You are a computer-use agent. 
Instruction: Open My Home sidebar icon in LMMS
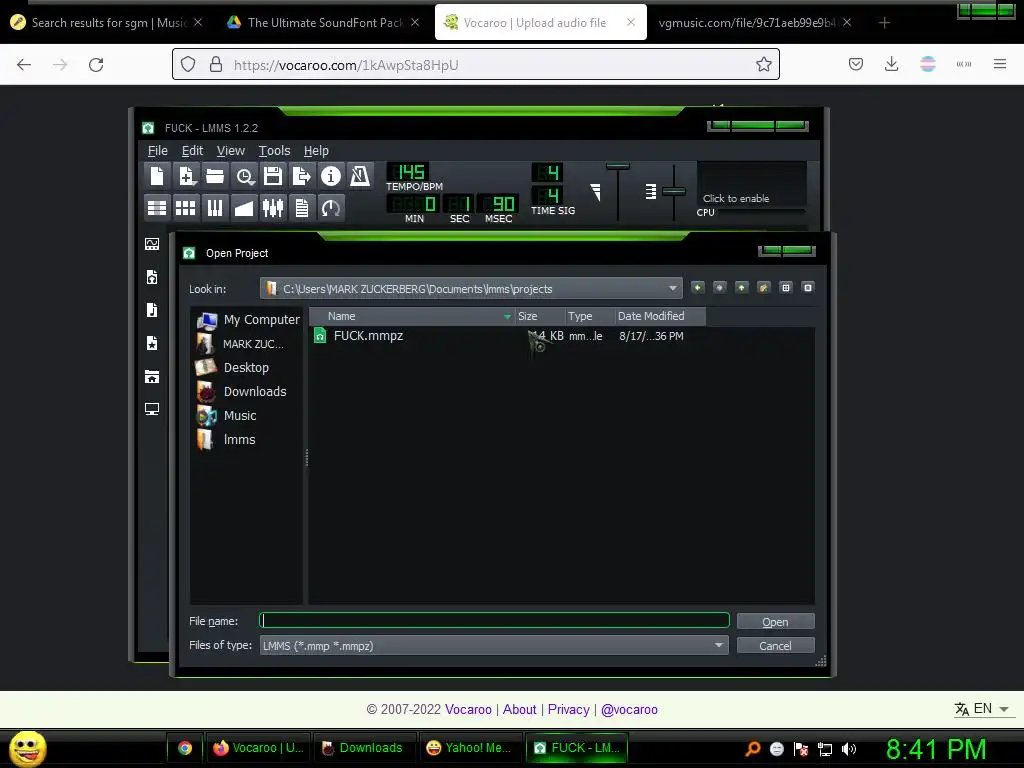(x=152, y=376)
